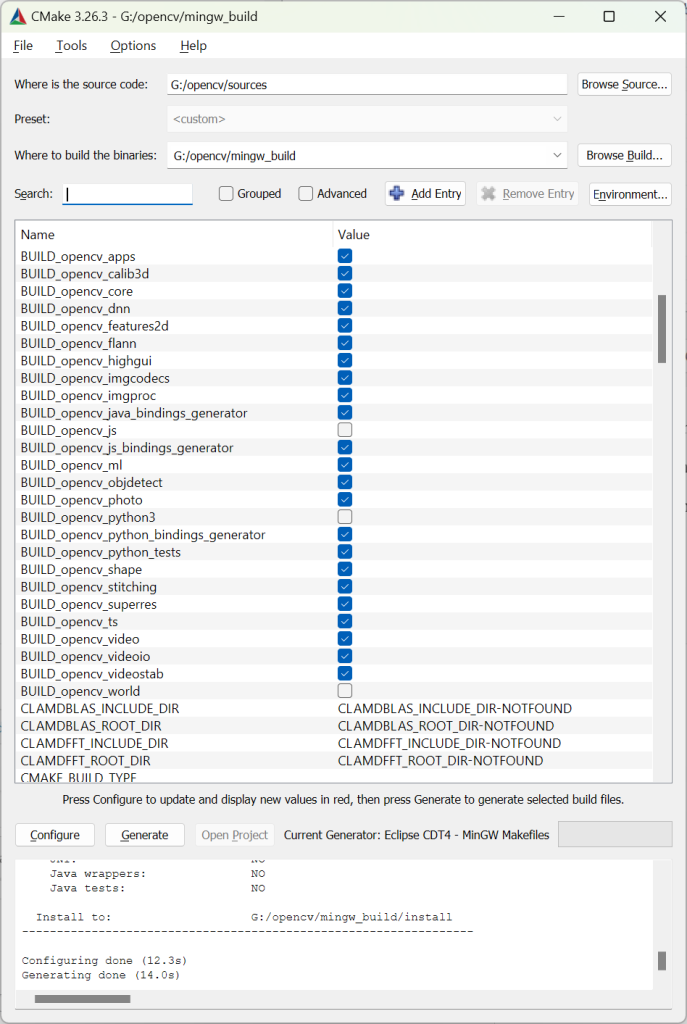
Task: Check the BUILD_opencv_world checkbox
Action: (345, 690)
